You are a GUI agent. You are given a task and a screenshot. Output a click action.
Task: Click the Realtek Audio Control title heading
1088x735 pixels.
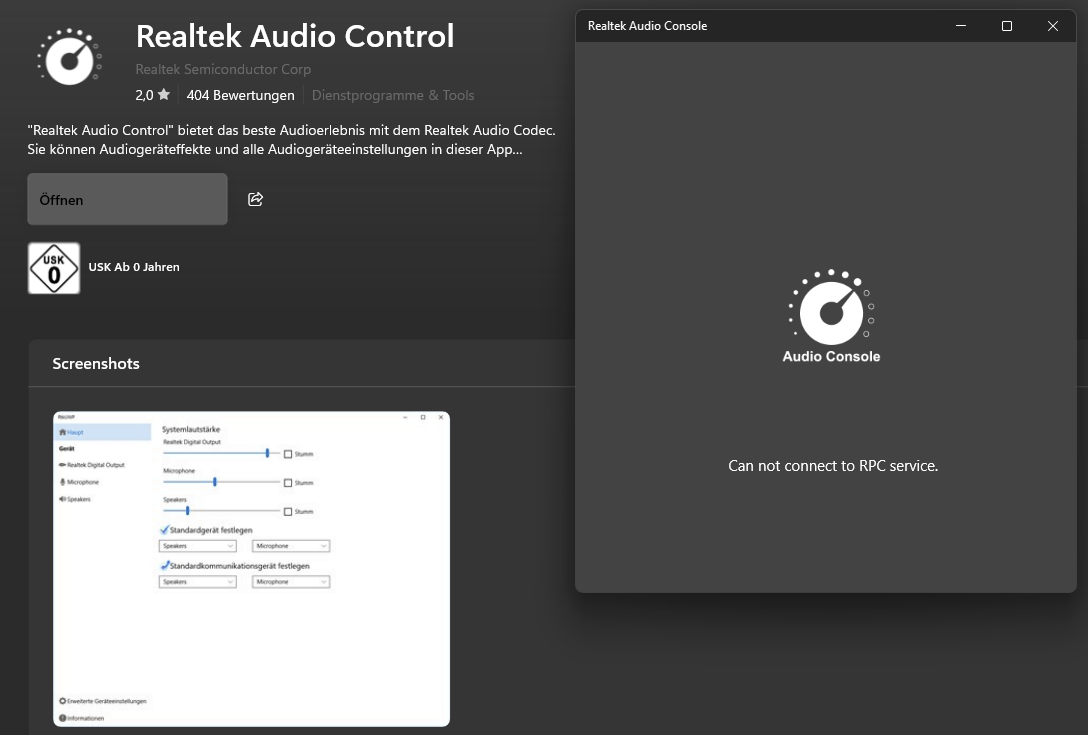coord(295,36)
